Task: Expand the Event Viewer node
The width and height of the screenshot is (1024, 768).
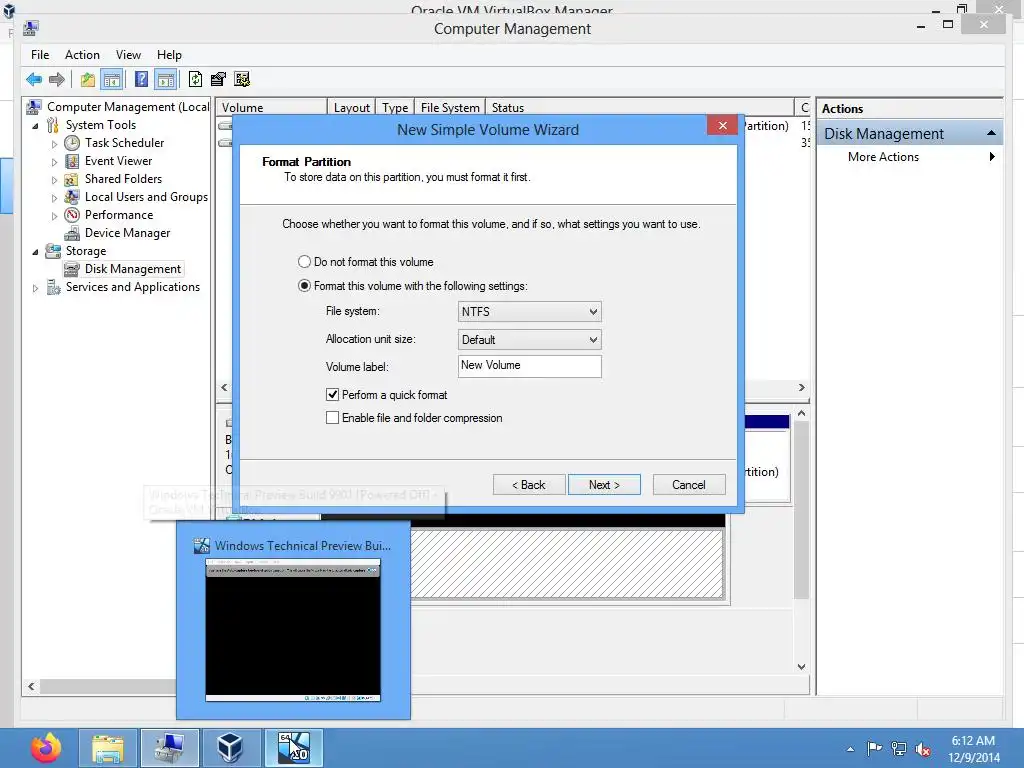Action: [x=54, y=161]
